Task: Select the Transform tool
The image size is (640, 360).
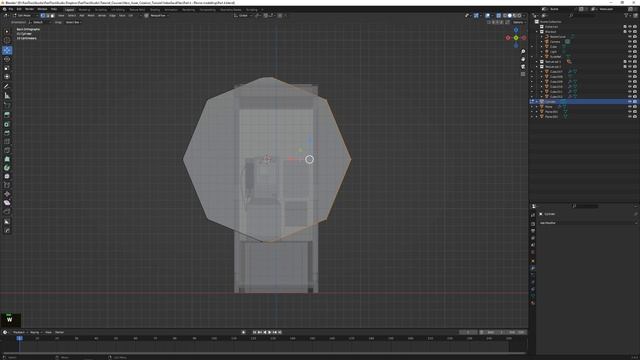Action: point(7,77)
